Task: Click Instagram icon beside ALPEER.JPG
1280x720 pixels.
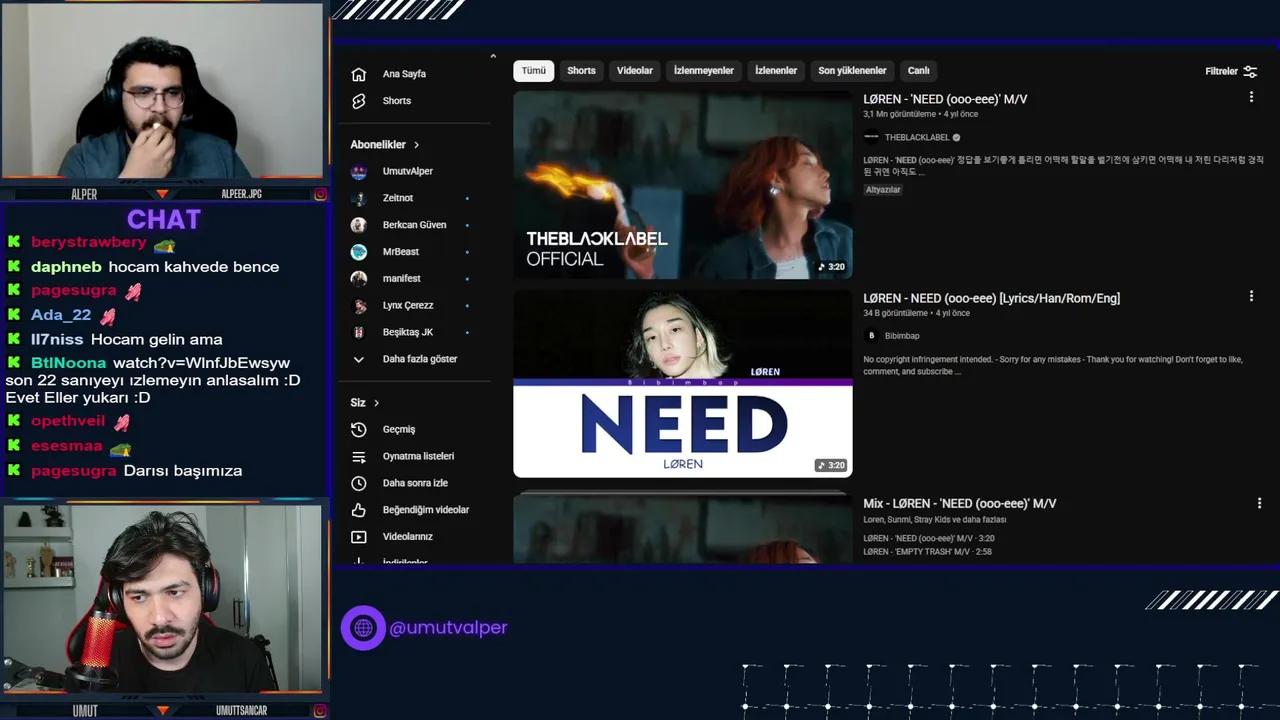Action: (320, 194)
